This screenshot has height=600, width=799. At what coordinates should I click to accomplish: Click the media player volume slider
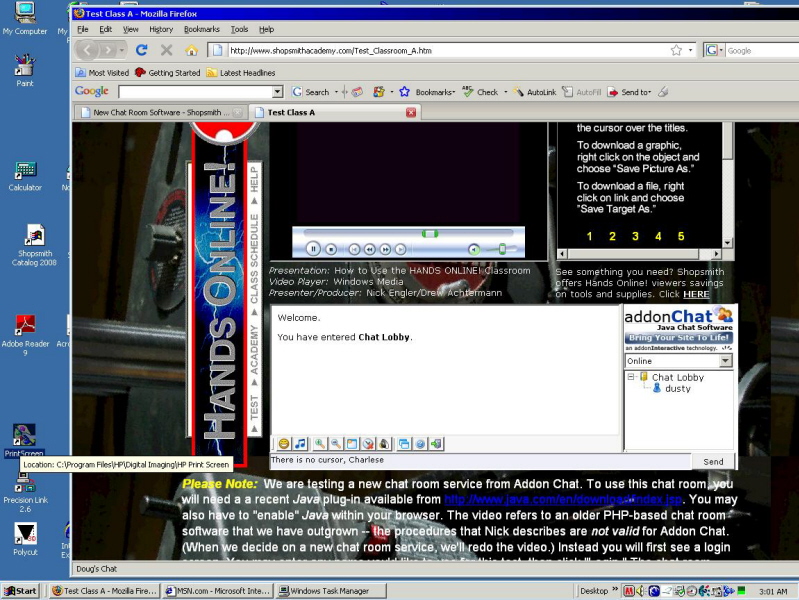[x=501, y=249]
